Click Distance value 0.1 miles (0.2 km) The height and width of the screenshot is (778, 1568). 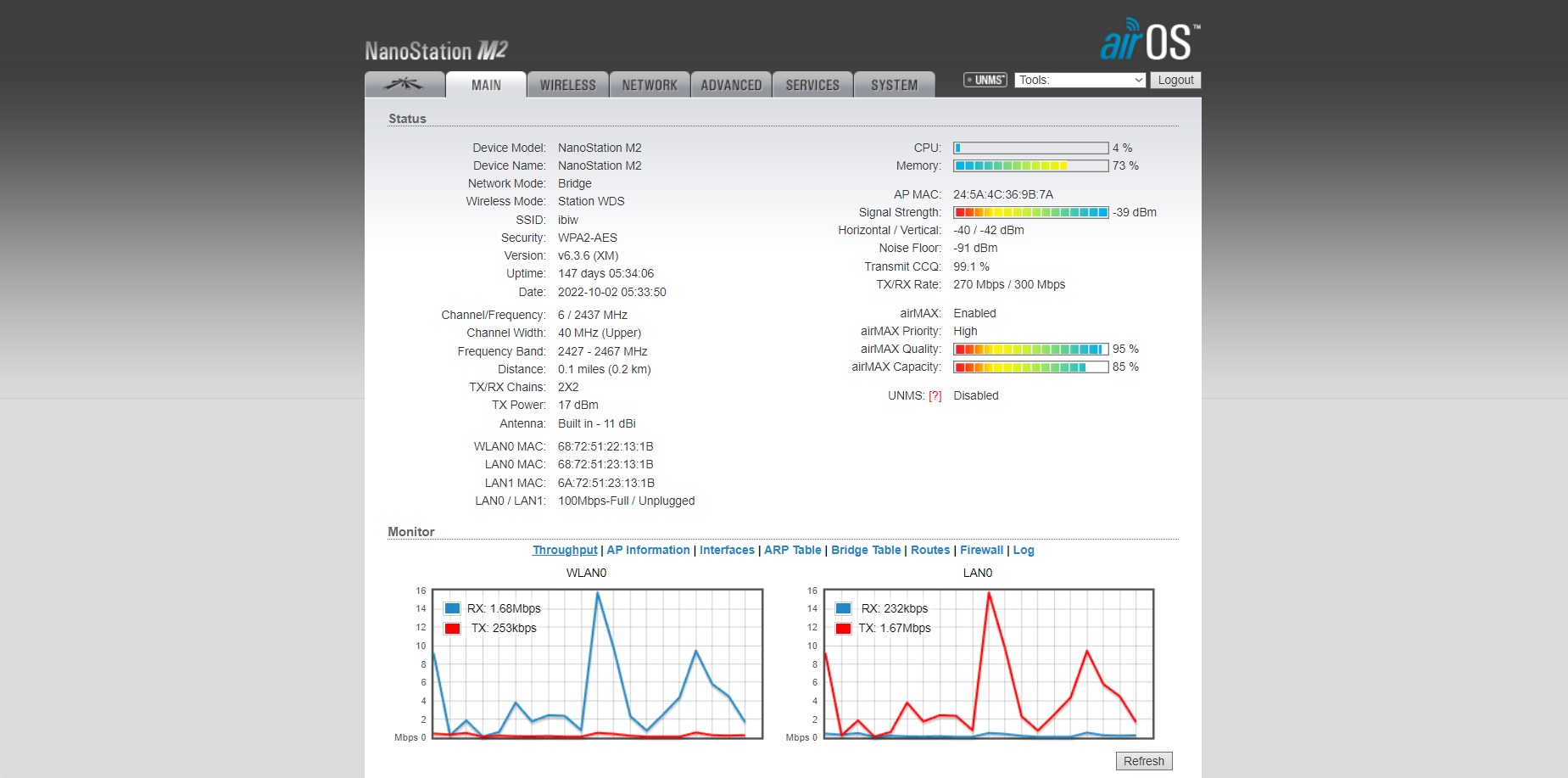[604, 369]
